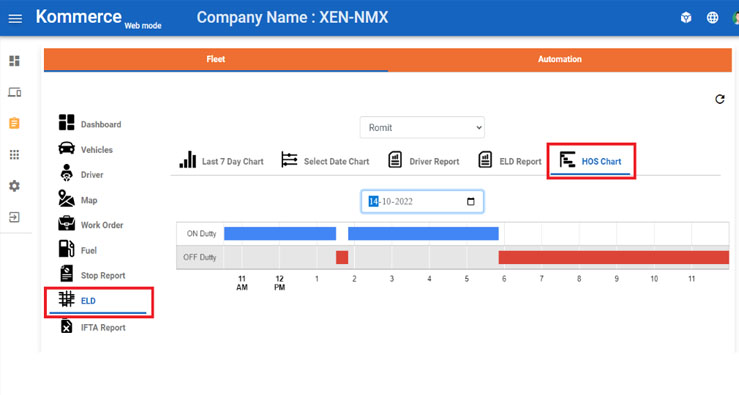The height and width of the screenshot is (395, 739).
Task: Open the Stop Report menu label
Action: tap(103, 276)
